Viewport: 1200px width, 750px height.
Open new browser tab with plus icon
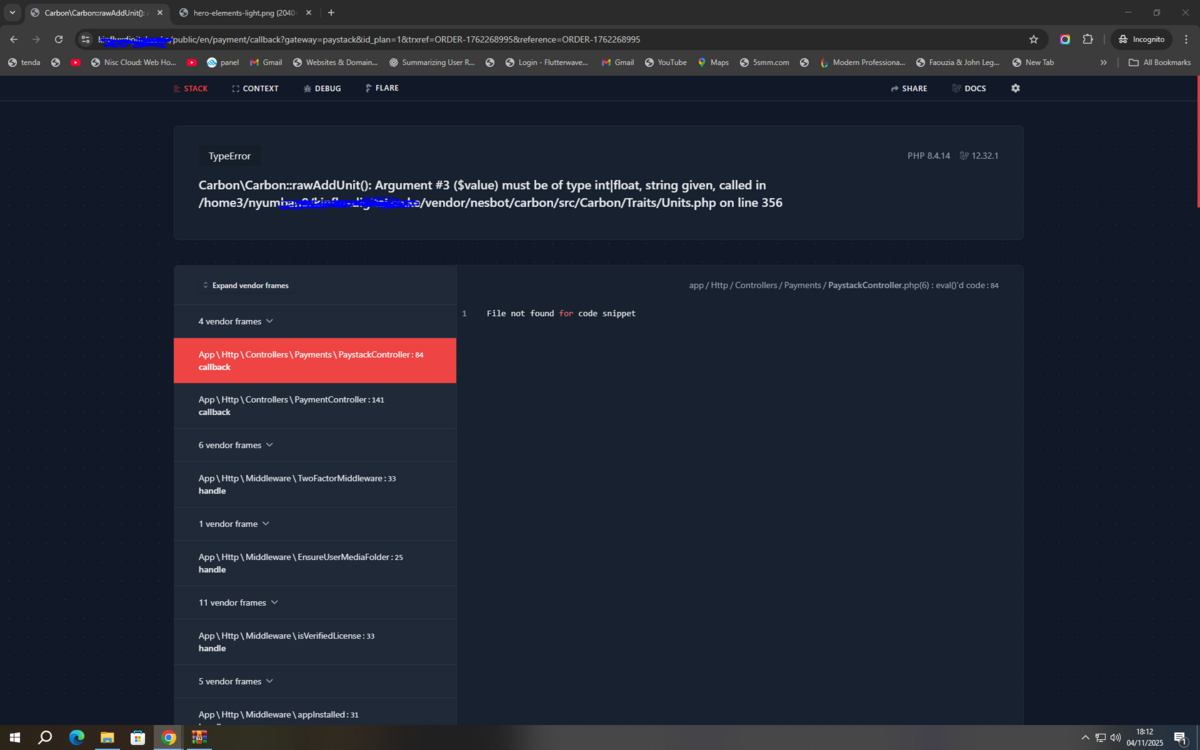pyautogui.click(x=331, y=13)
